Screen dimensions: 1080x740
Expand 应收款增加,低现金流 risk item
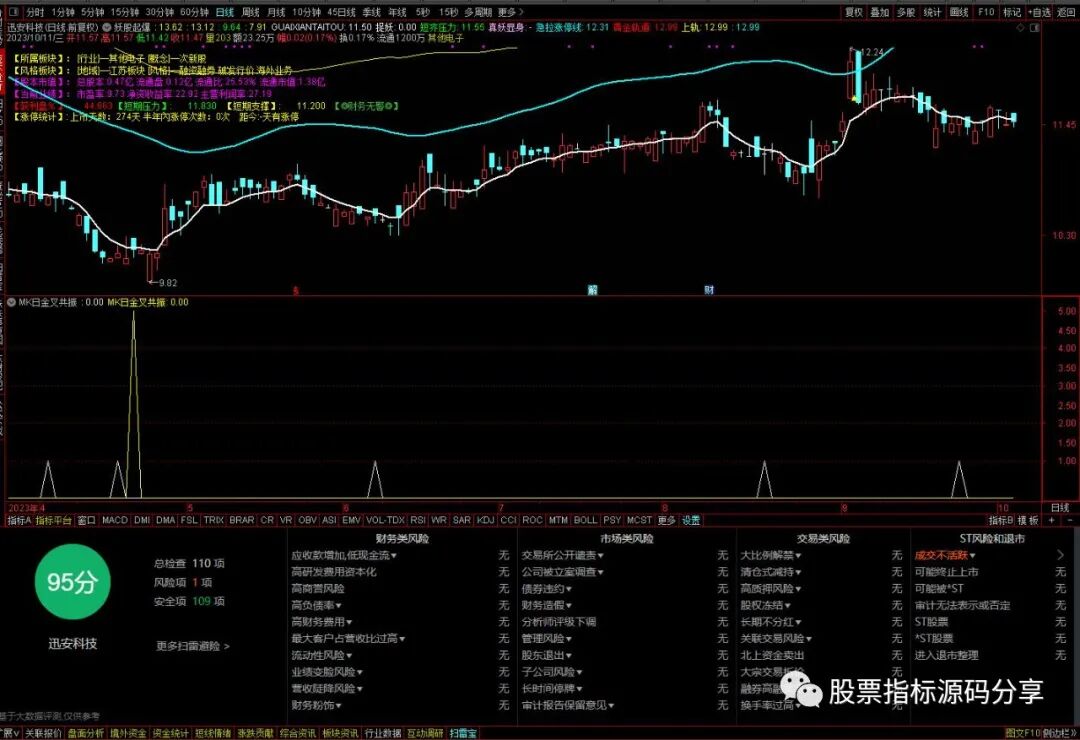(x=344, y=555)
